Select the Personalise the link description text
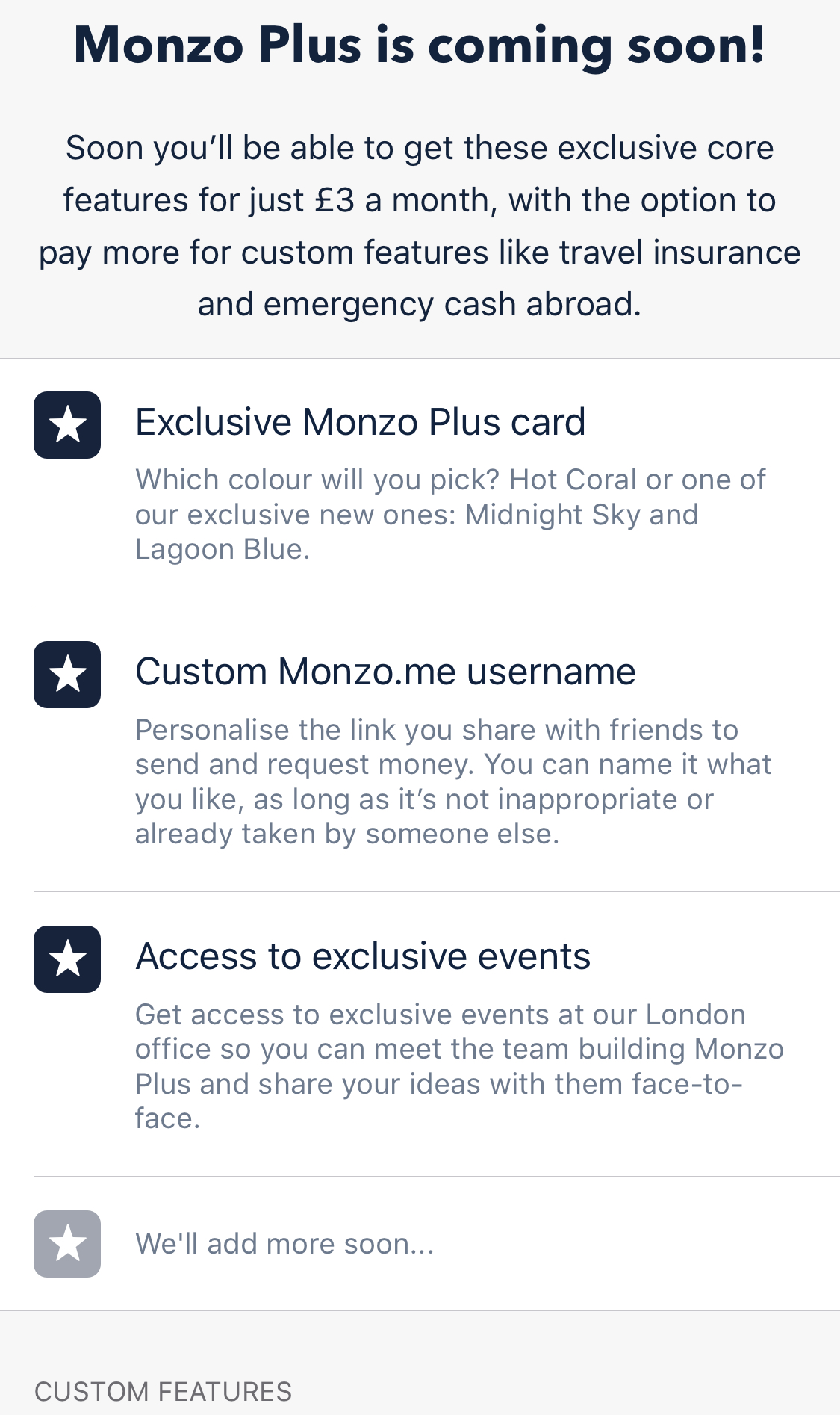 [453, 781]
